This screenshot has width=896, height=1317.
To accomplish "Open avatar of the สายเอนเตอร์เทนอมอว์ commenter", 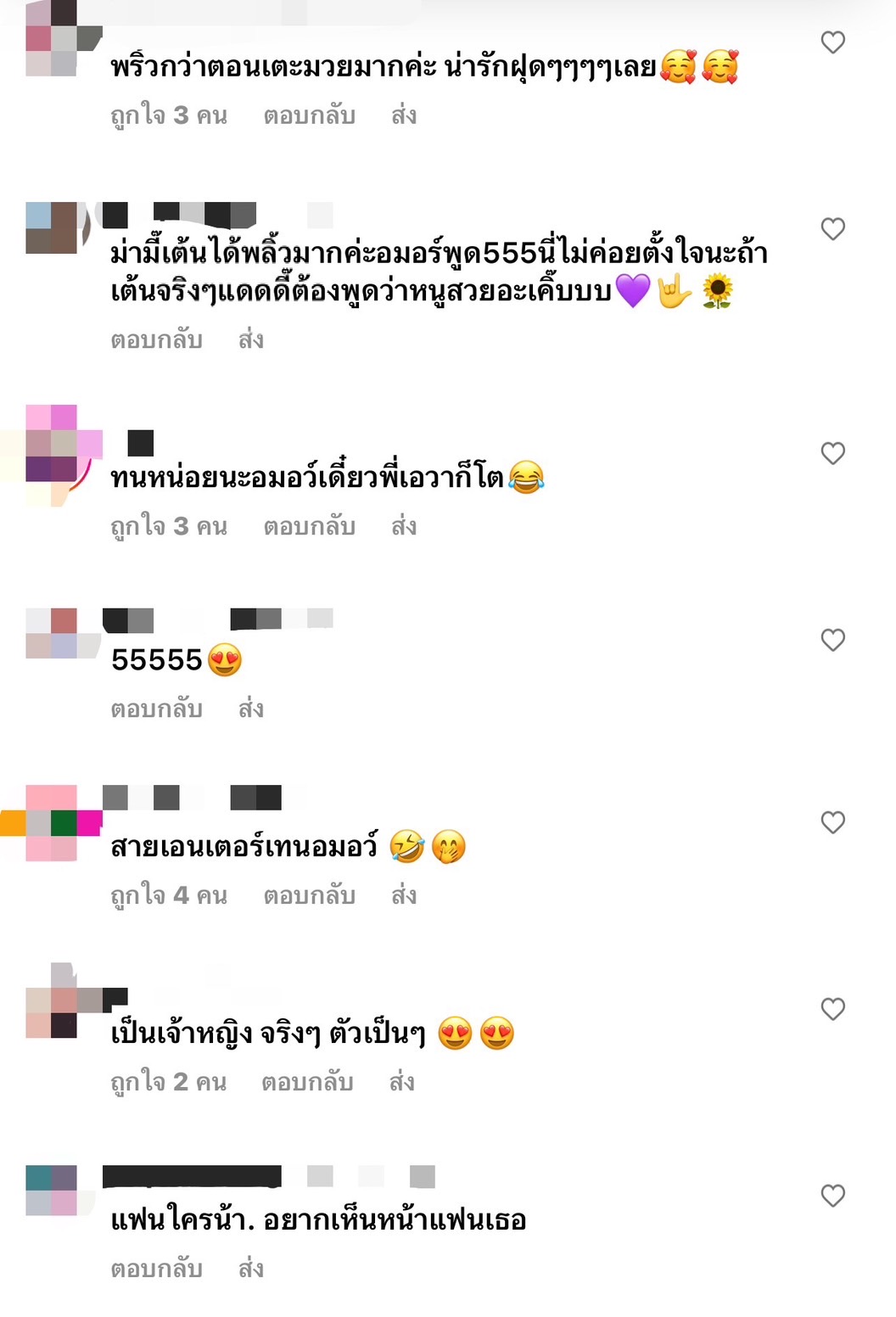I will click(x=52, y=823).
